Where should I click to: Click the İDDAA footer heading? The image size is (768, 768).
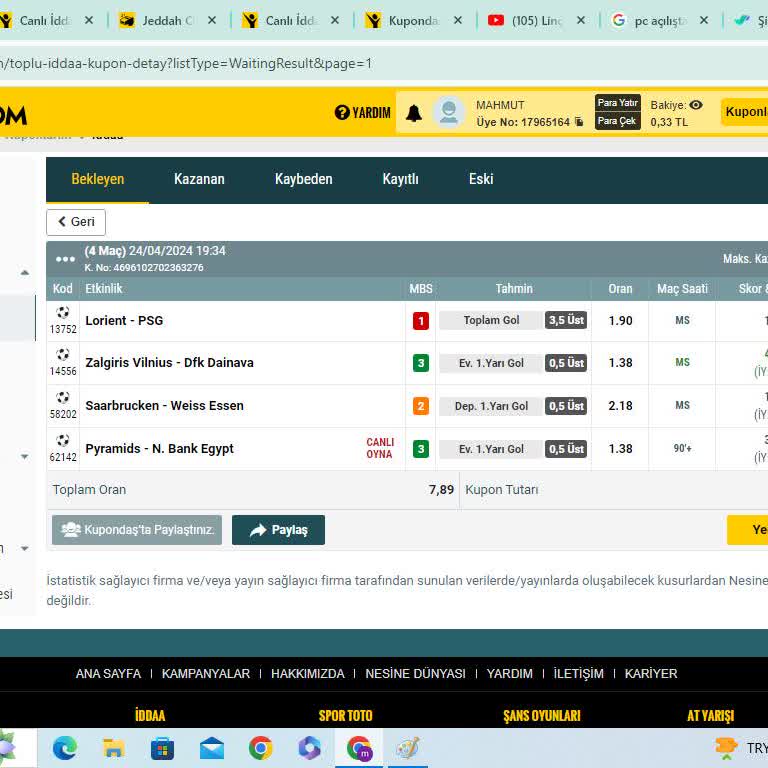pos(150,716)
